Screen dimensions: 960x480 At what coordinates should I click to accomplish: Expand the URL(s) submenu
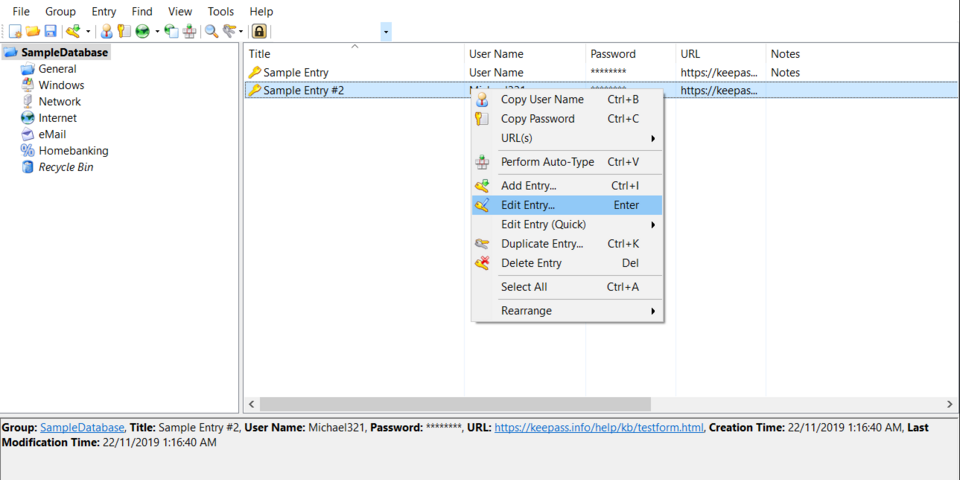(567, 138)
